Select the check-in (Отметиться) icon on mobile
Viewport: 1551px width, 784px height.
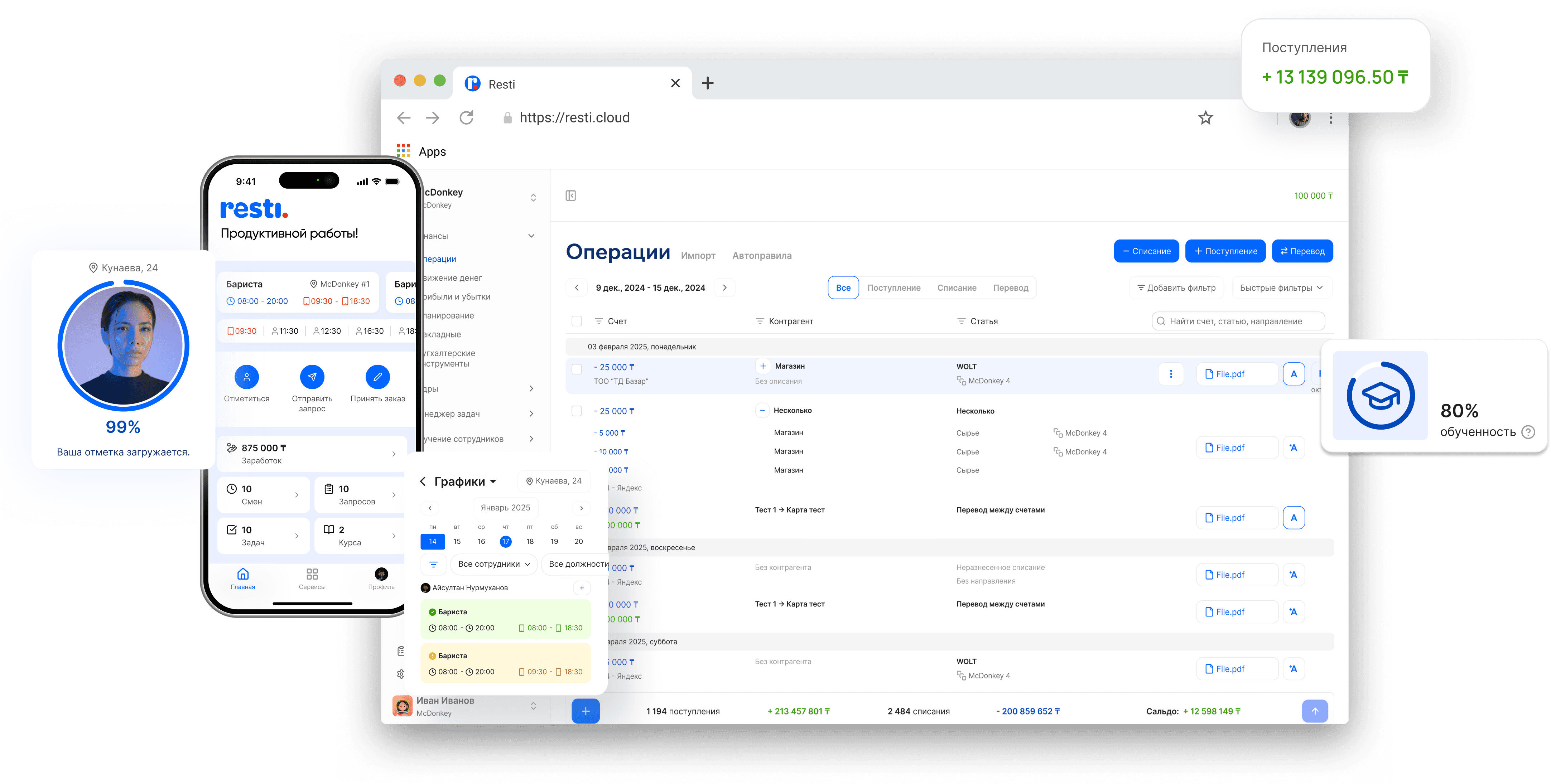[x=246, y=377]
